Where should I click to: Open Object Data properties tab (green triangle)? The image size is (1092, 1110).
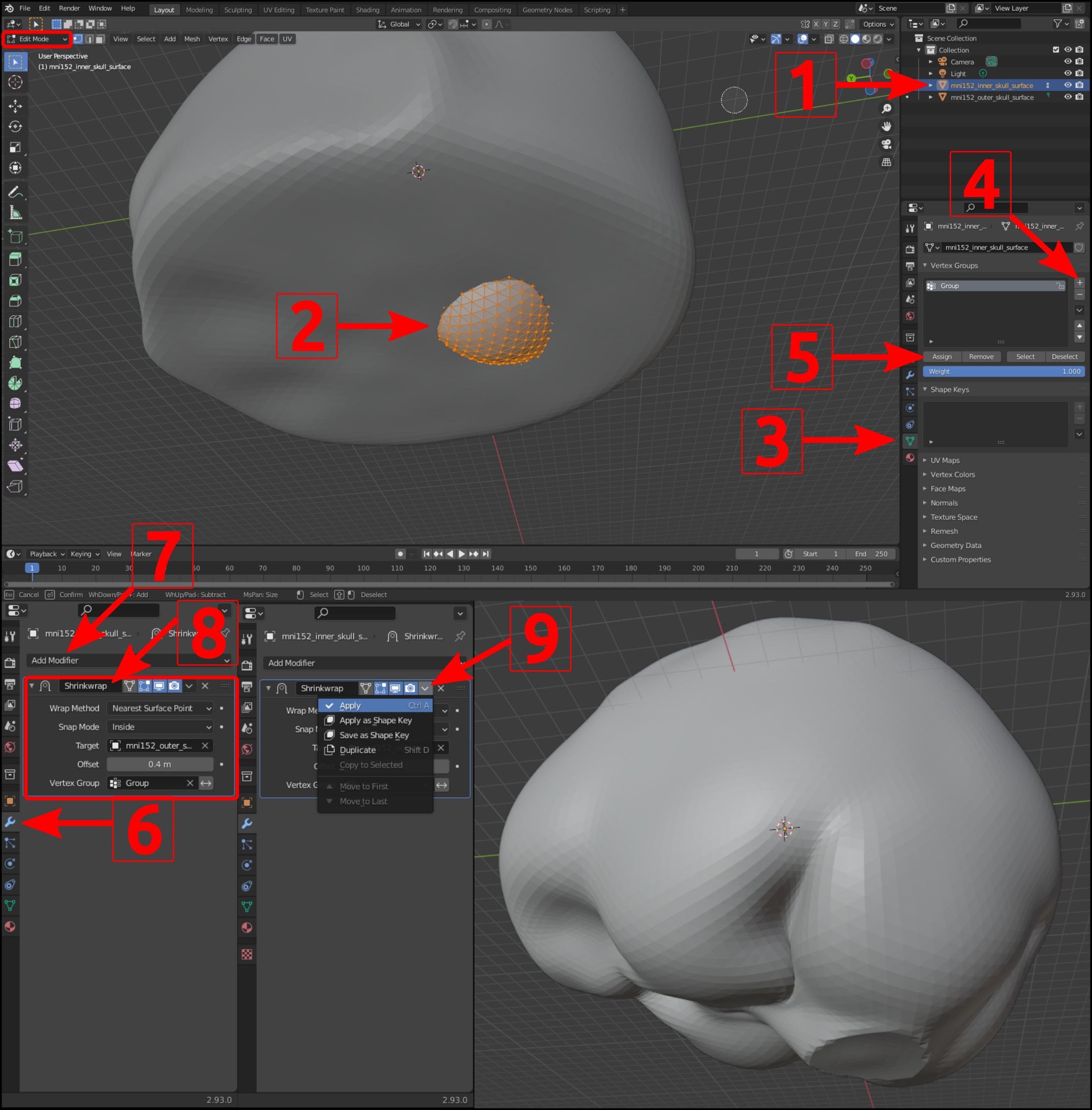(x=910, y=440)
